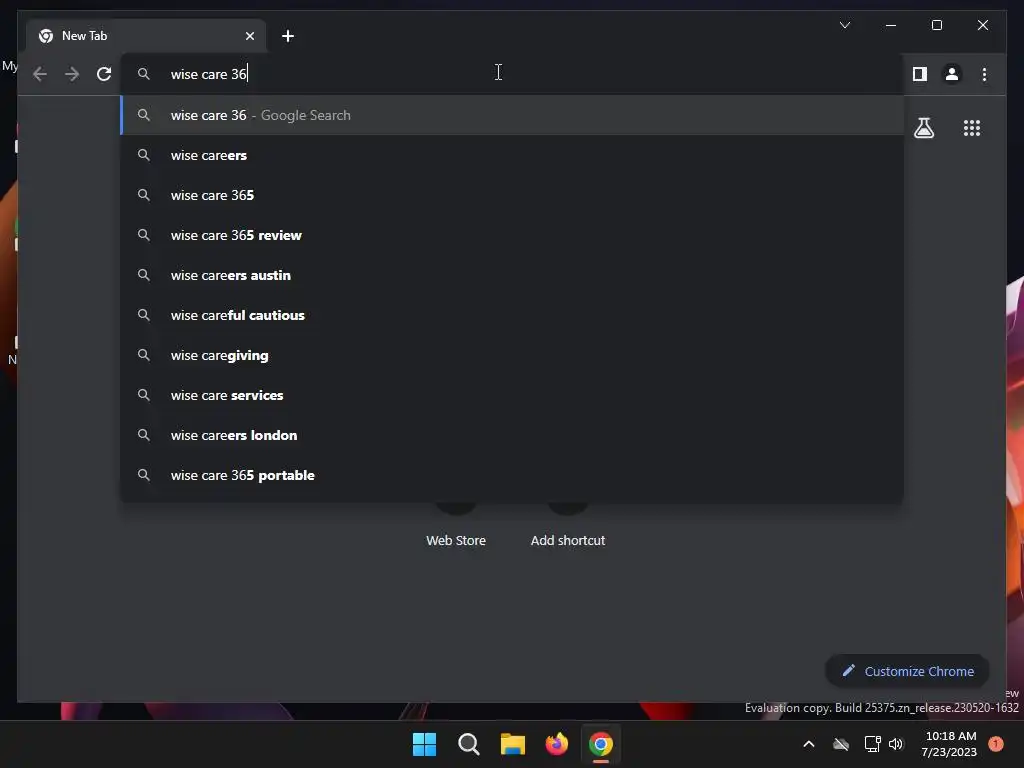Open a new tab with plus button

(287, 36)
